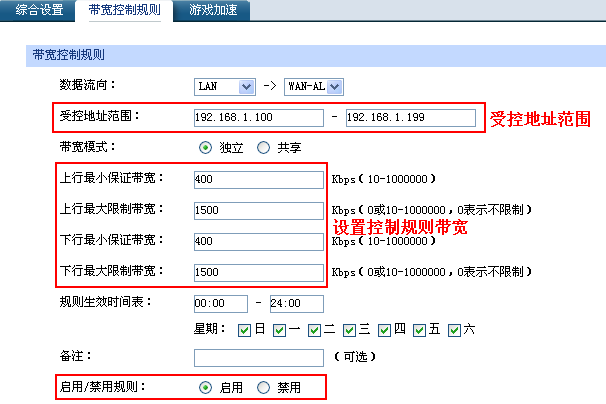
Task: Click the 带宽模式 label
Action: (87, 147)
